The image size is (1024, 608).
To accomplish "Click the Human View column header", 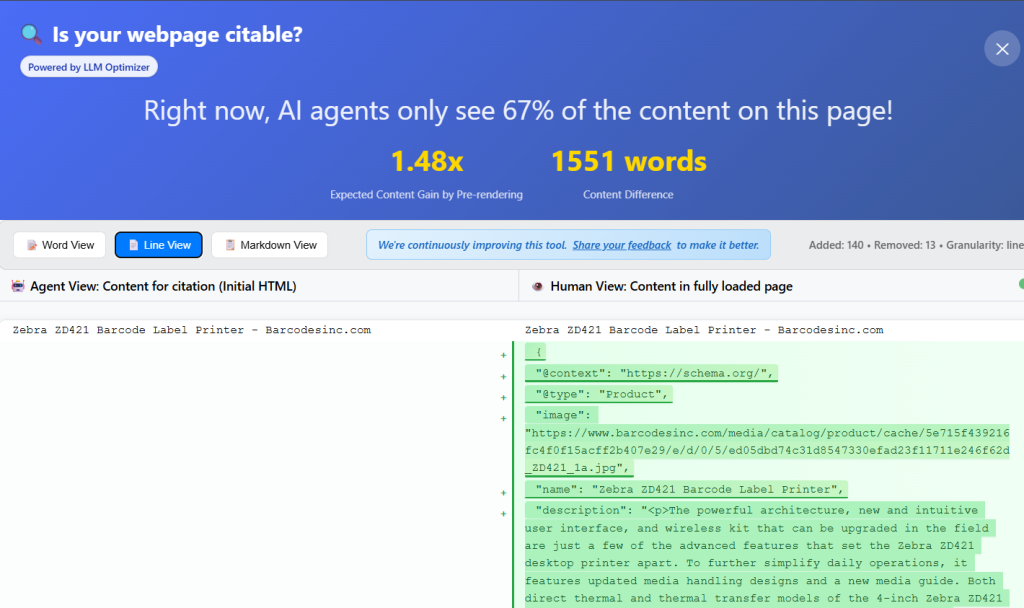I will tap(671, 286).
